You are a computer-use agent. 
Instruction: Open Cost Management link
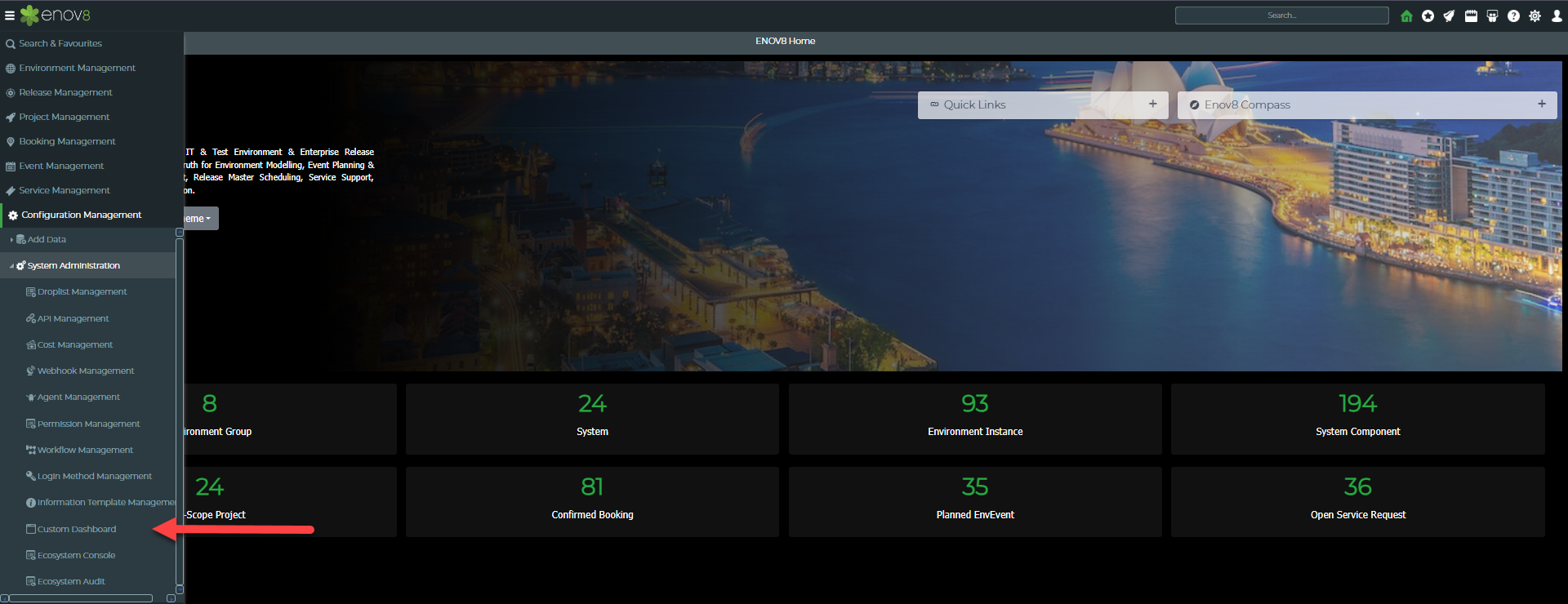pyautogui.click(x=75, y=344)
